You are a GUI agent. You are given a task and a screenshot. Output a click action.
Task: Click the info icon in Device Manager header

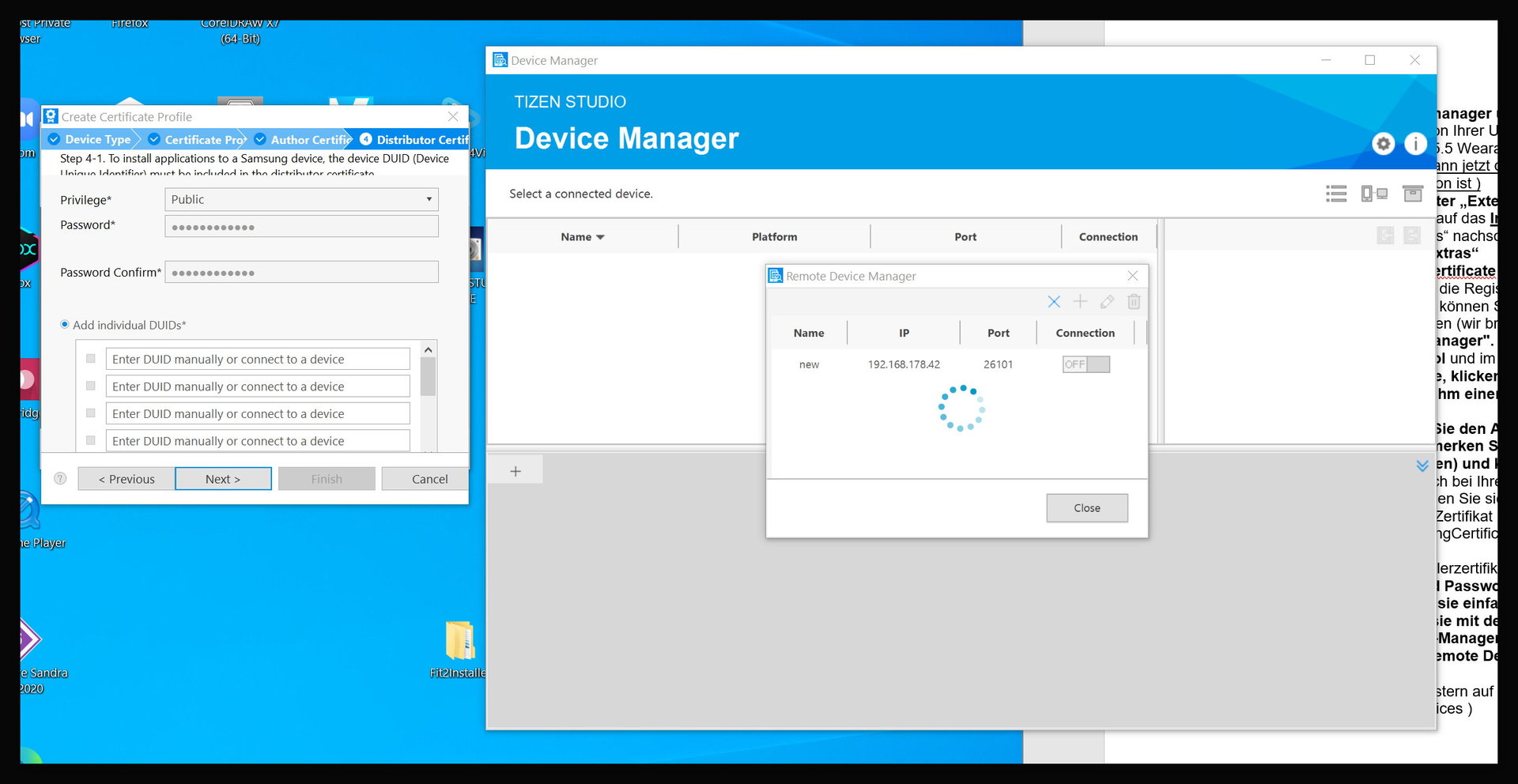1415,144
